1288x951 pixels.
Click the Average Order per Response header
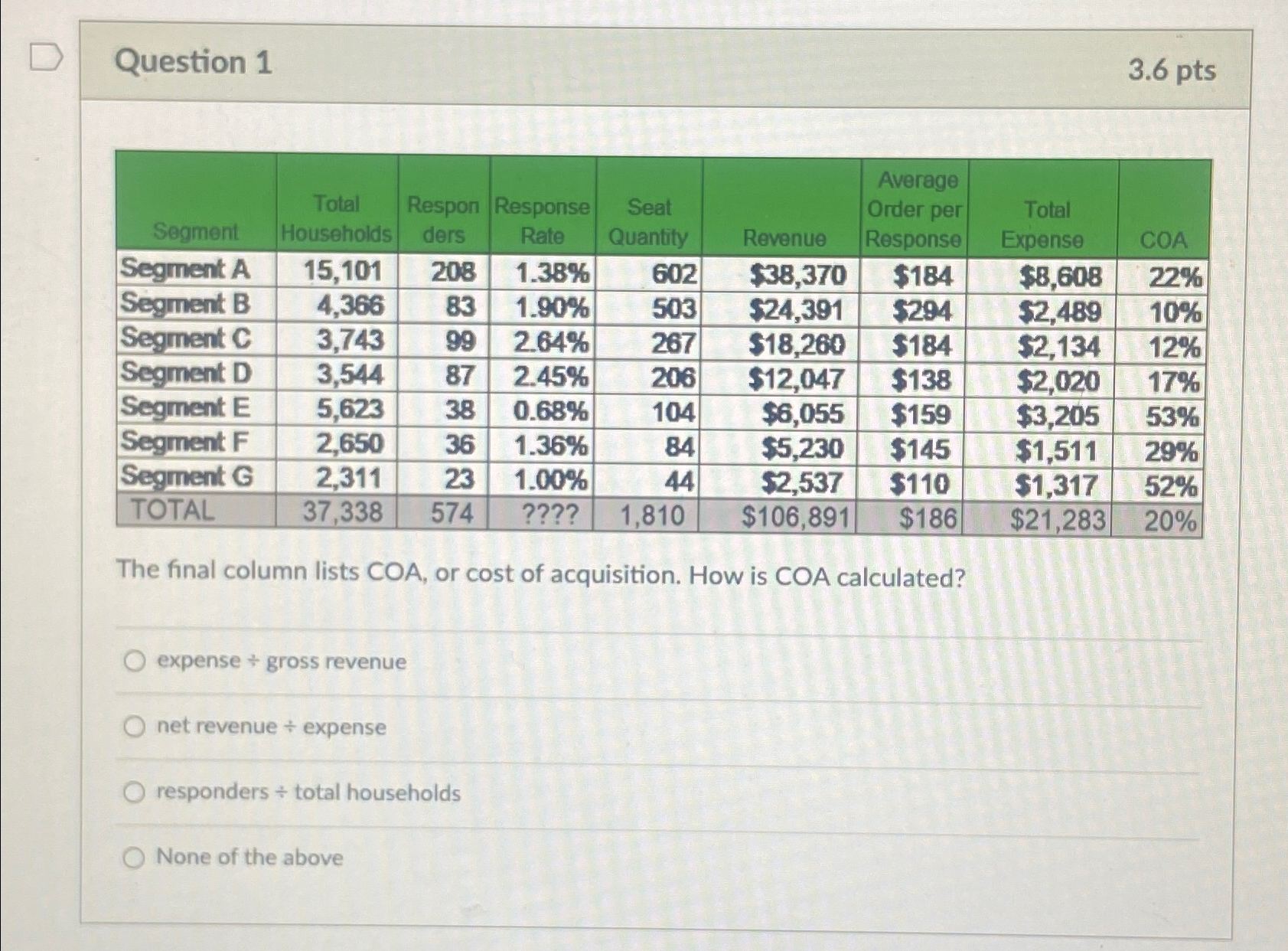(x=913, y=207)
